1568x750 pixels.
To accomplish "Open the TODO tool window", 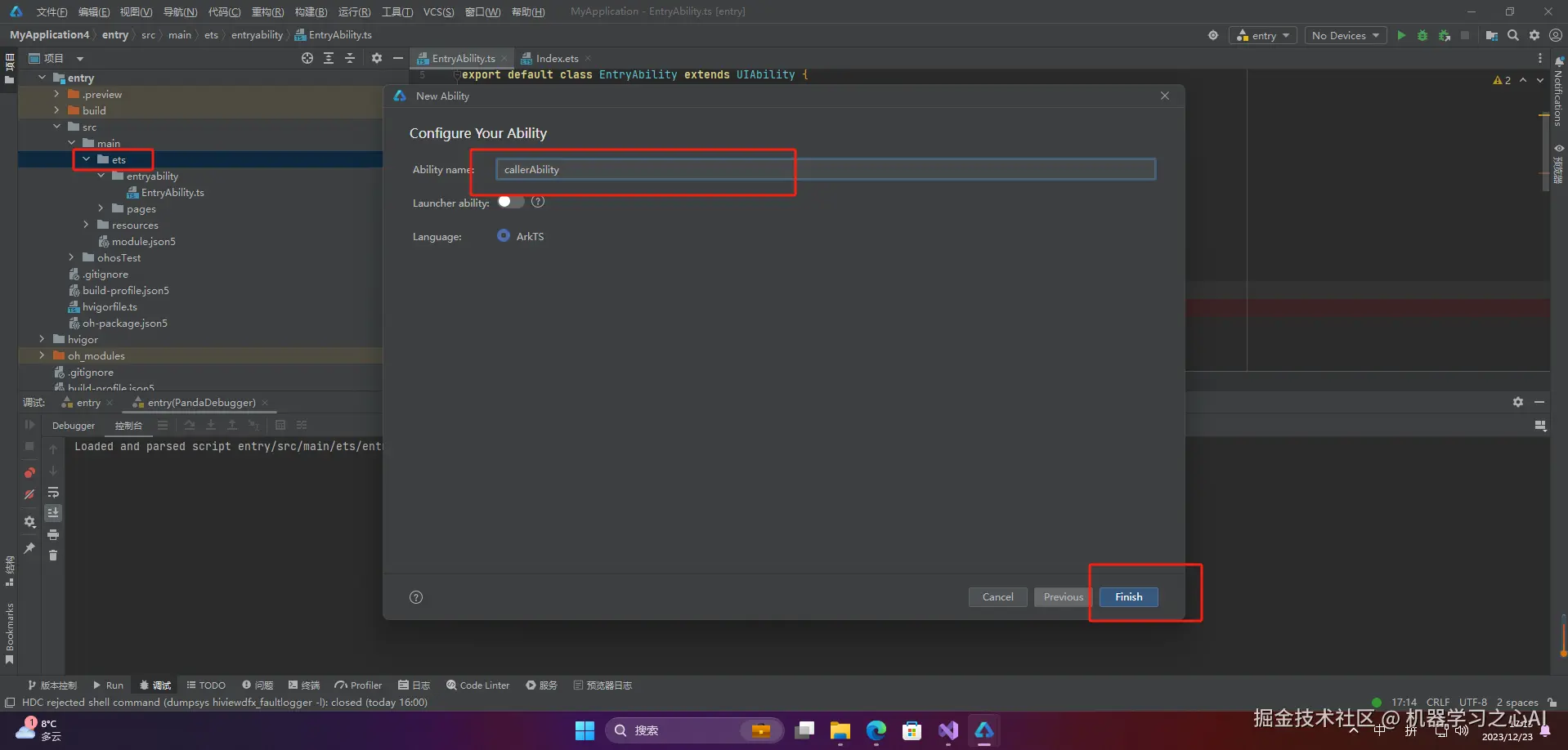I will click(x=206, y=685).
